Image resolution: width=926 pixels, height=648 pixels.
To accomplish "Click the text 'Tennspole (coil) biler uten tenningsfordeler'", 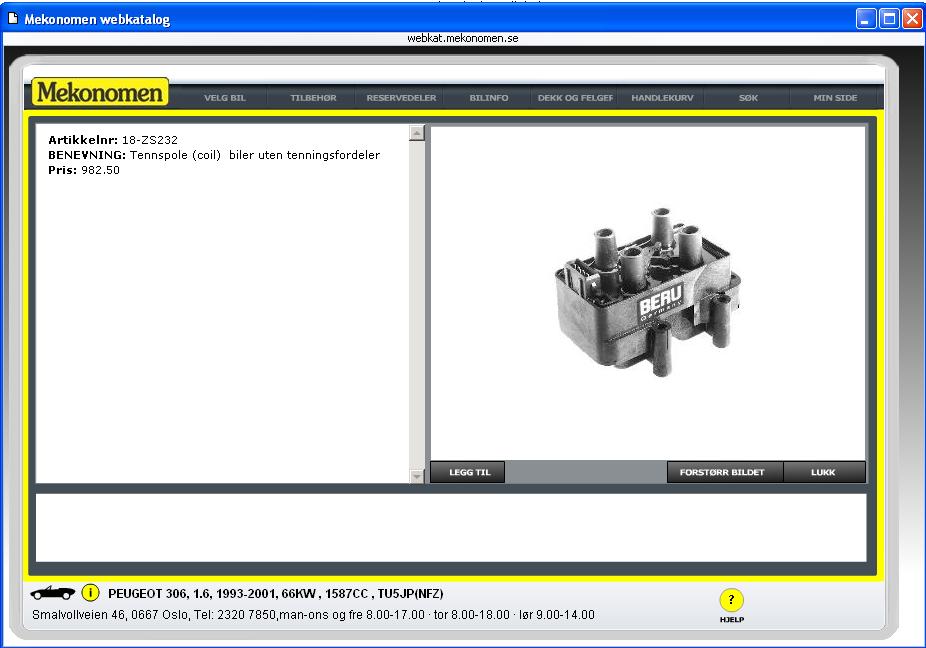I will point(255,155).
